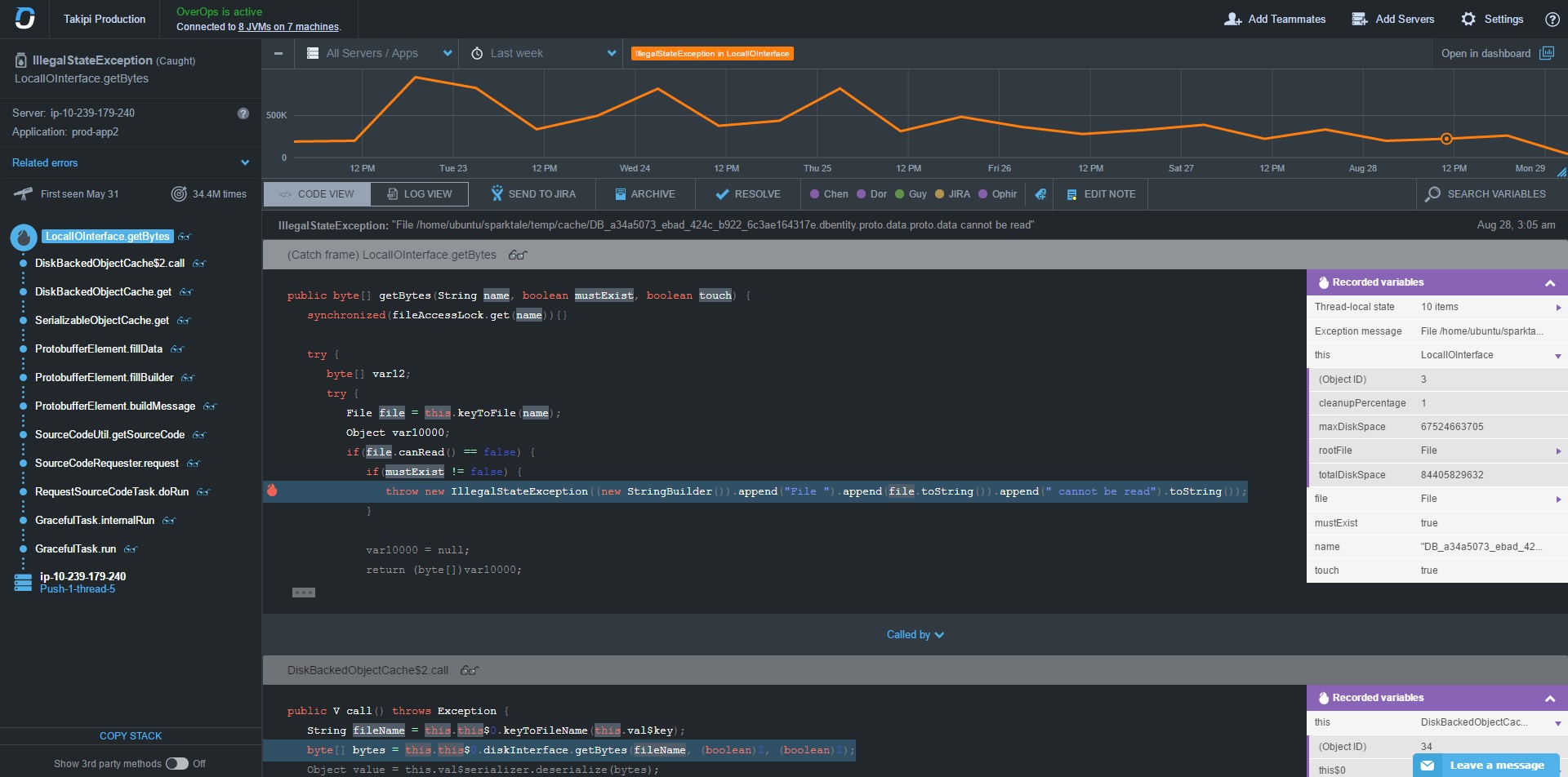1568x777 pixels.
Task: Toggle the Chen label
Action: pyautogui.click(x=829, y=194)
